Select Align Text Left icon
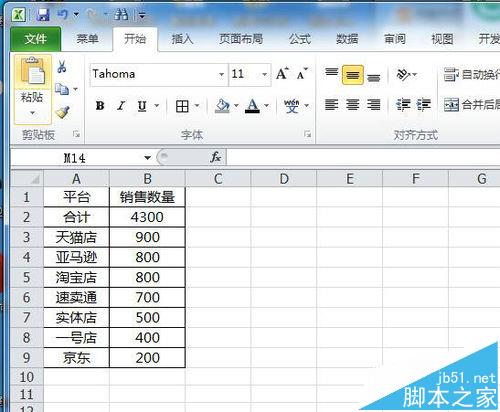 click(x=332, y=105)
